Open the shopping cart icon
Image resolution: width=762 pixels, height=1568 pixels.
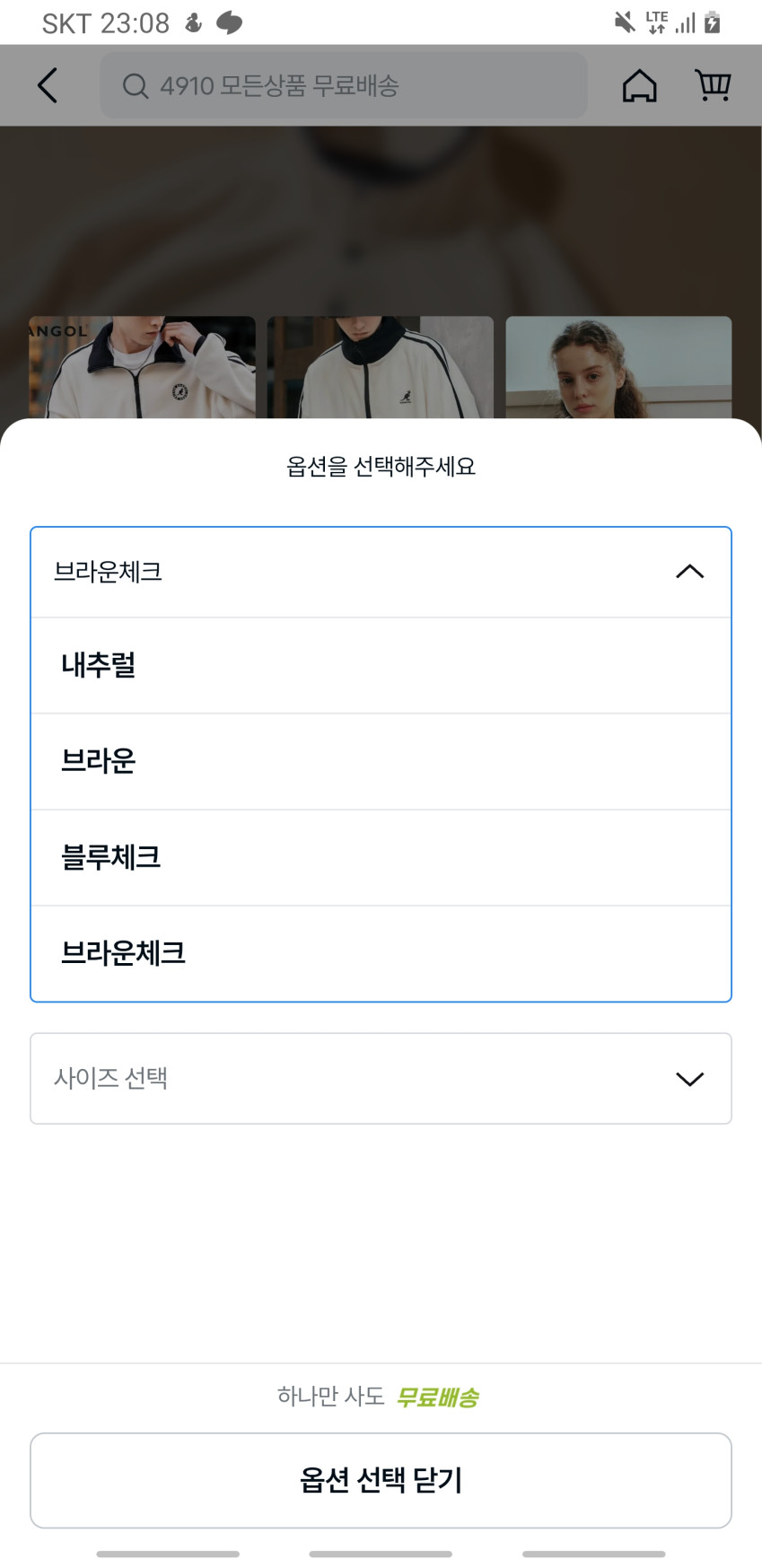point(713,85)
